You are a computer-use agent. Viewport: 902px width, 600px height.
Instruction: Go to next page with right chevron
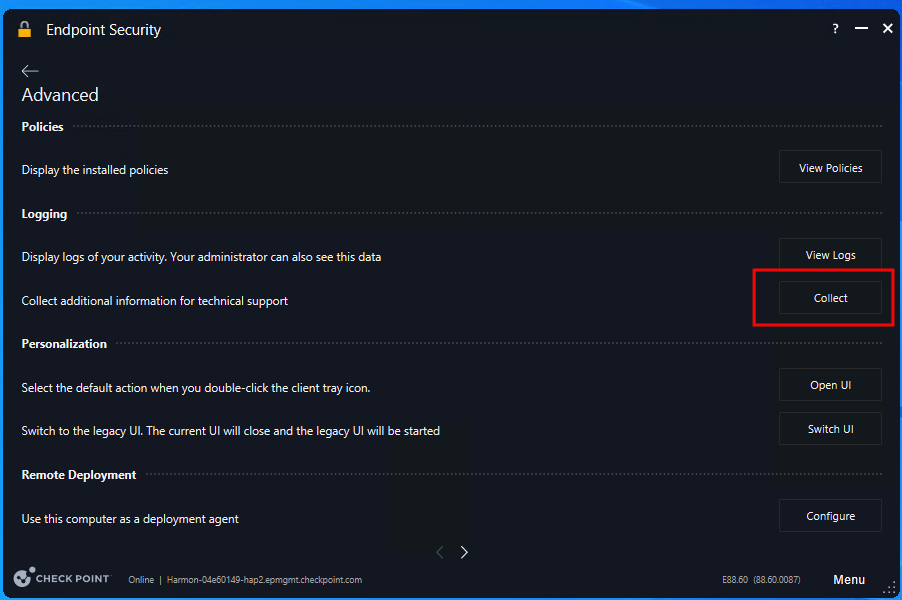464,552
